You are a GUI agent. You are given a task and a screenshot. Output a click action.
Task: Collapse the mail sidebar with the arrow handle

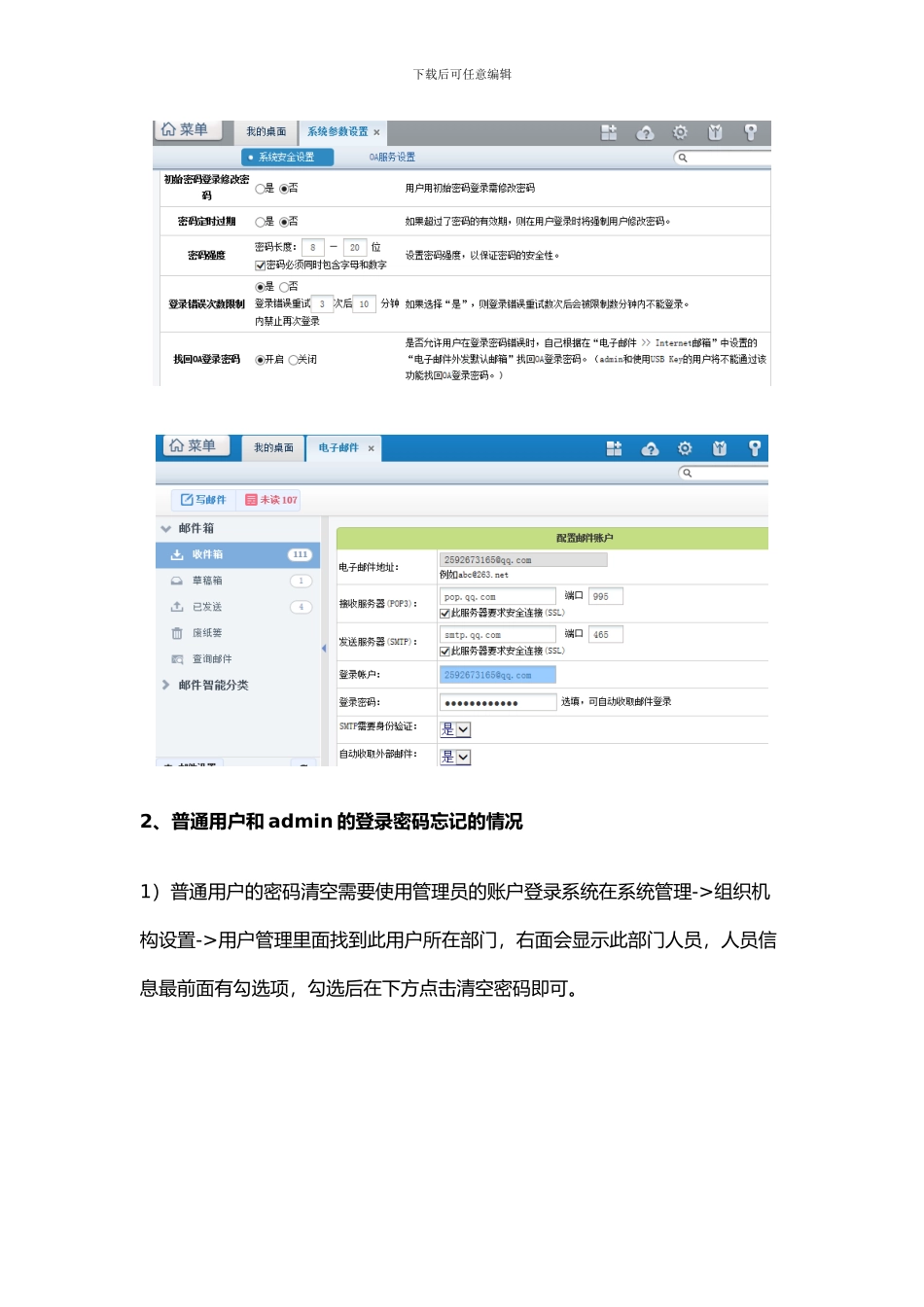pyautogui.click(x=324, y=648)
